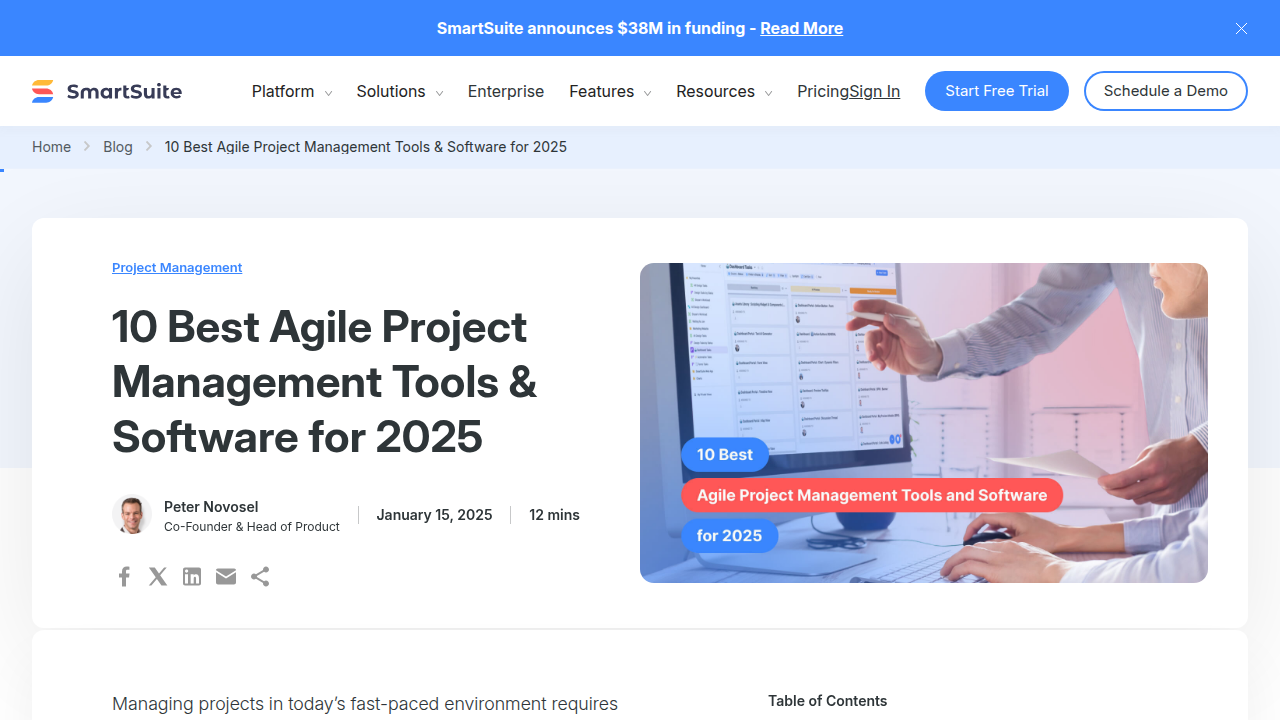Screen dimensions: 1280x720
Task: Open Read More funding link
Action: pos(801,28)
